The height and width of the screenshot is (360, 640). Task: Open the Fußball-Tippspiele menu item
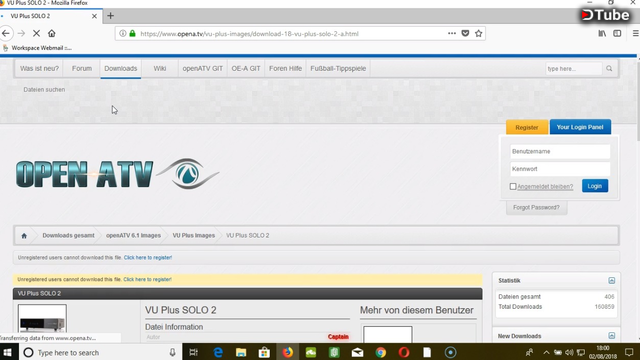(x=338, y=69)
